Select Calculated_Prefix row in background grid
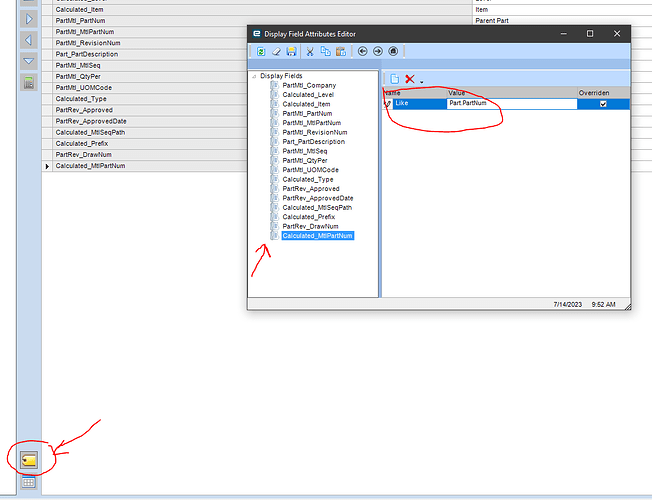This screenshot has height=500, width=652. pyautogui.click(x=151, y=144)
